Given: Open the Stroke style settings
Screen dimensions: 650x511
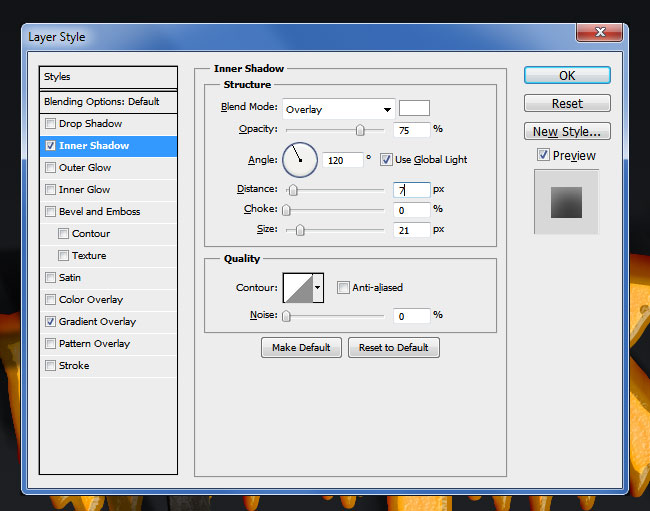Looking at the screenshot, I should pyautogui.click(x=74, y=366).
